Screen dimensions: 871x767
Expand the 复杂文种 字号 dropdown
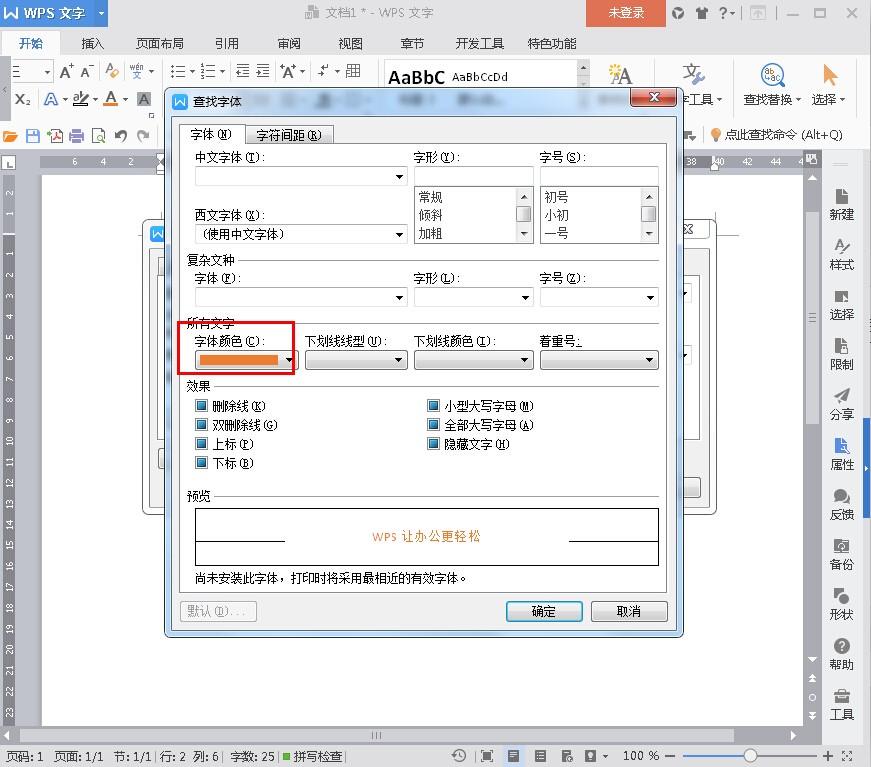click(x=650, y=298)
